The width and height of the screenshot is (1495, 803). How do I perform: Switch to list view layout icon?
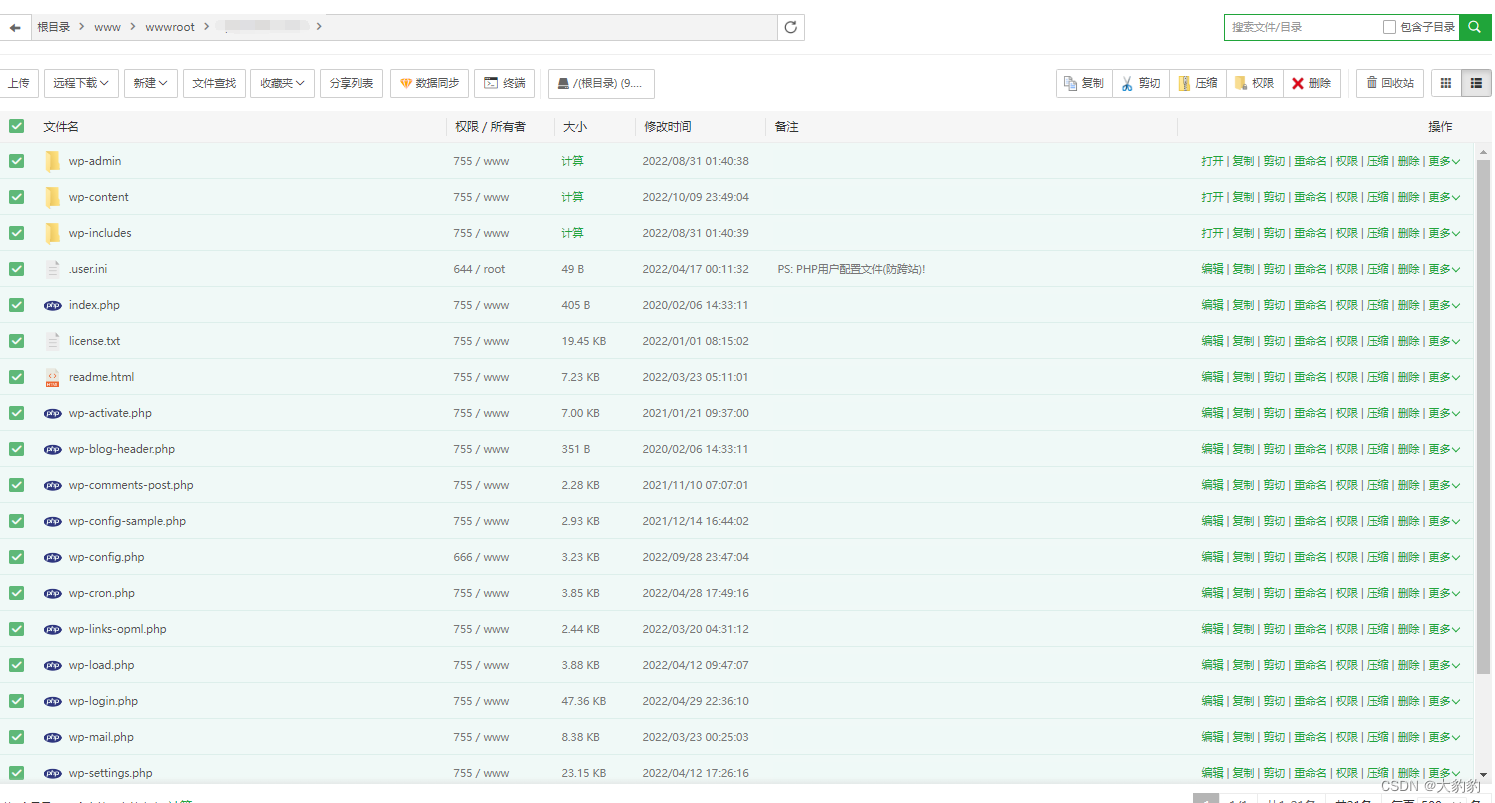tap(1475, 84)
